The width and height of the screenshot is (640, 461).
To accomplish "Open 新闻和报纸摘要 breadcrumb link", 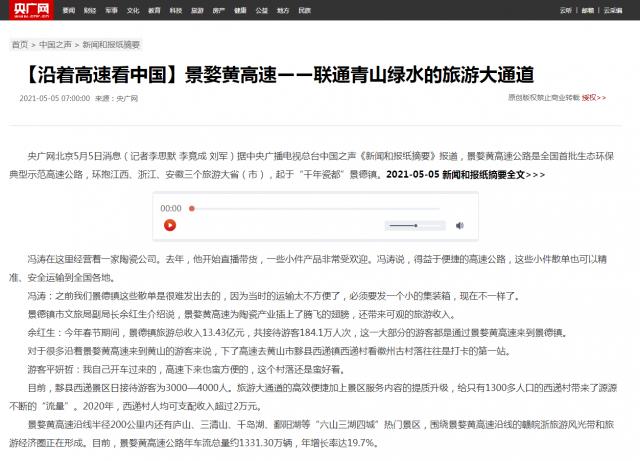I will point(111,46).
